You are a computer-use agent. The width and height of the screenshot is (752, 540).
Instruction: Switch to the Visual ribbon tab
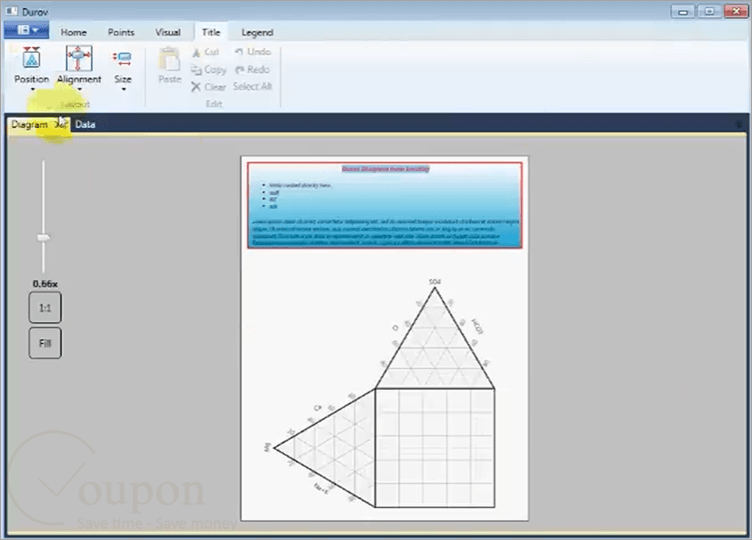168,32
